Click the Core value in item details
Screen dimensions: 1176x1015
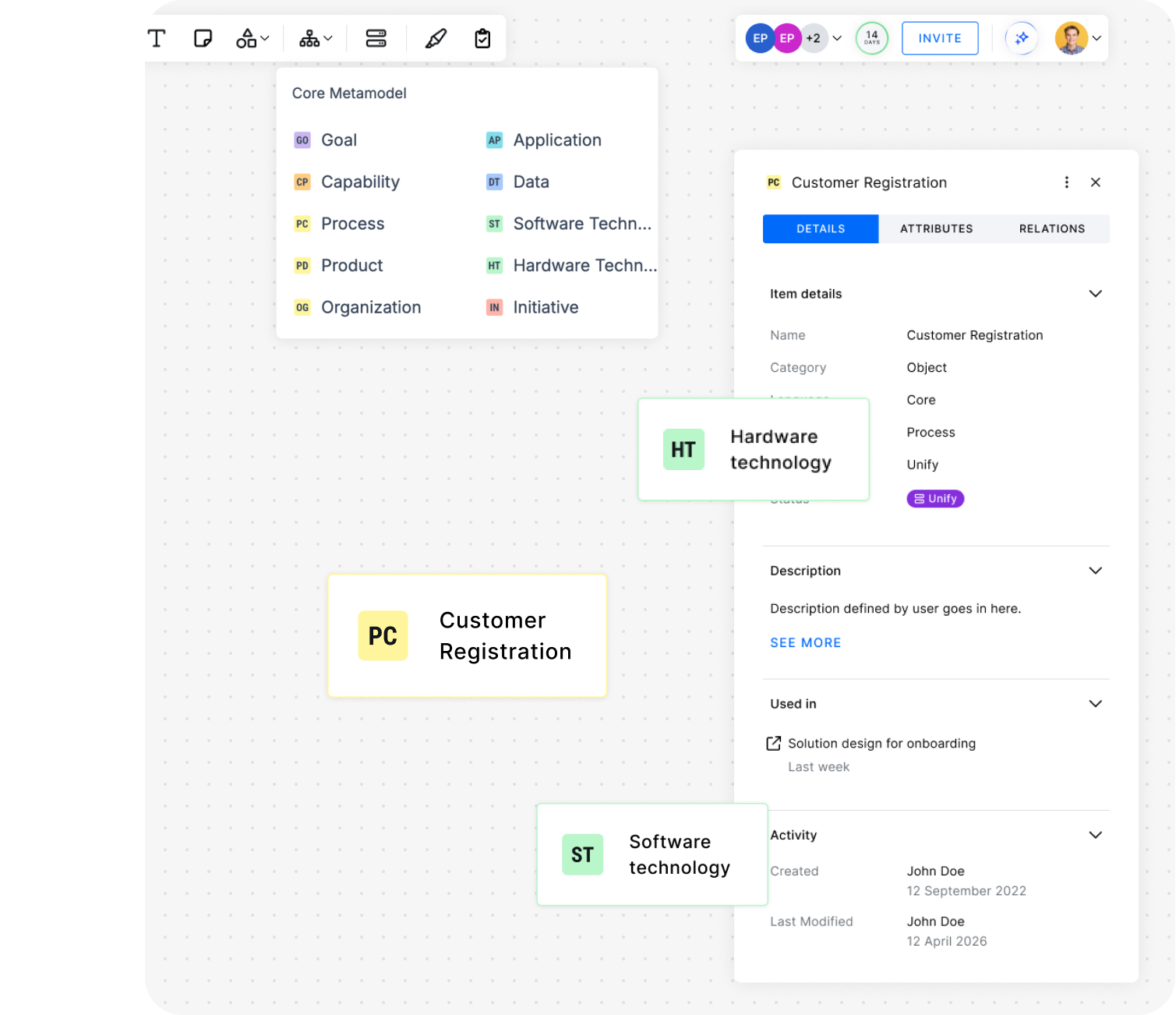pos(921,400)
